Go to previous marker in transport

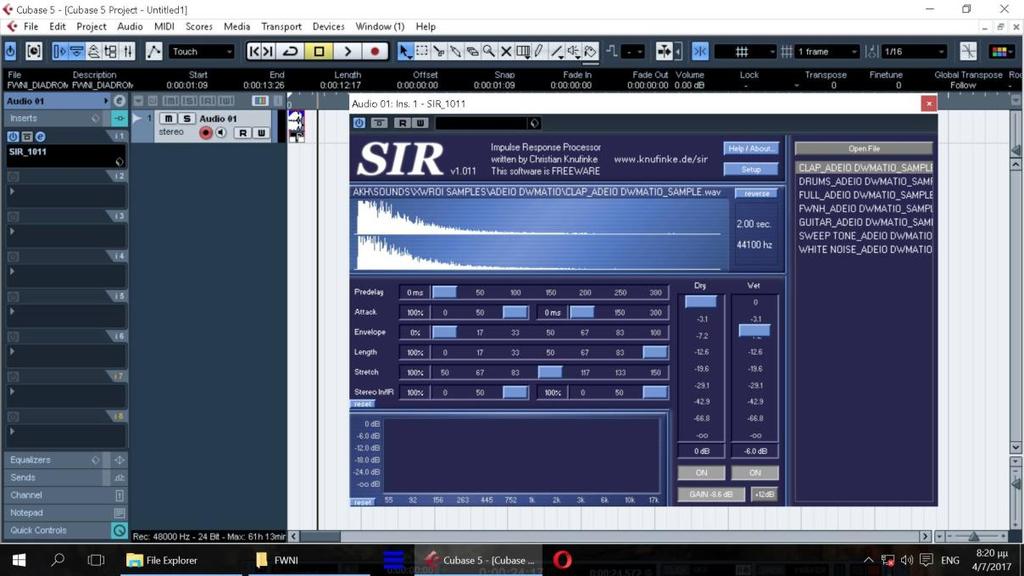pos(254,52)
